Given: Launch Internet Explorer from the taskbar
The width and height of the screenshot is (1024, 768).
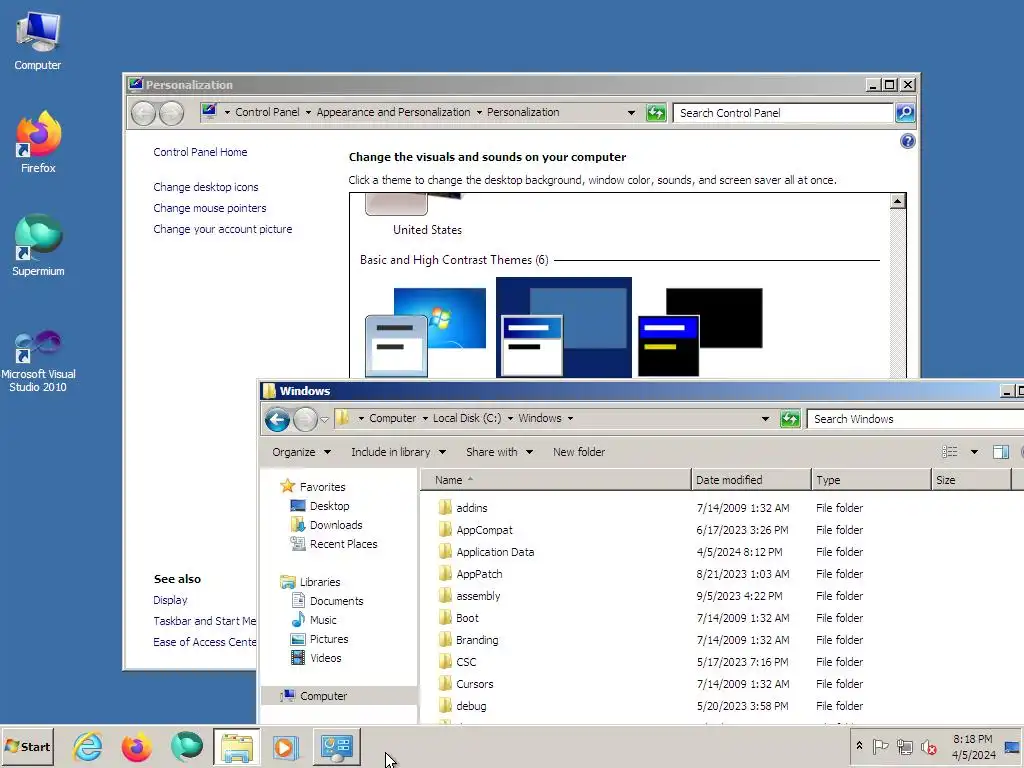Looking at the screenshot, I should click(x=88, y=746).
